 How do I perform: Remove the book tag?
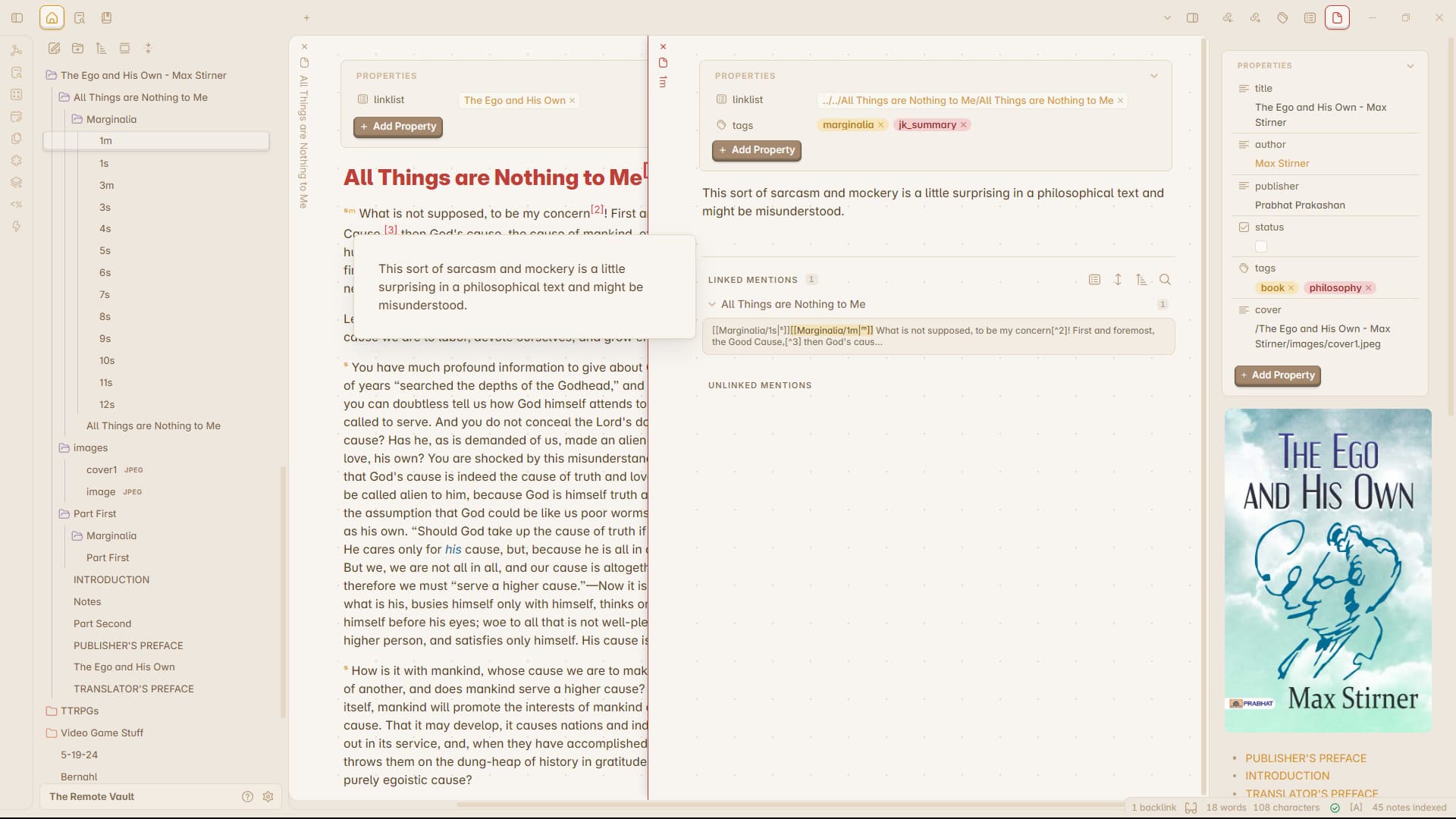click(1291, 288)
